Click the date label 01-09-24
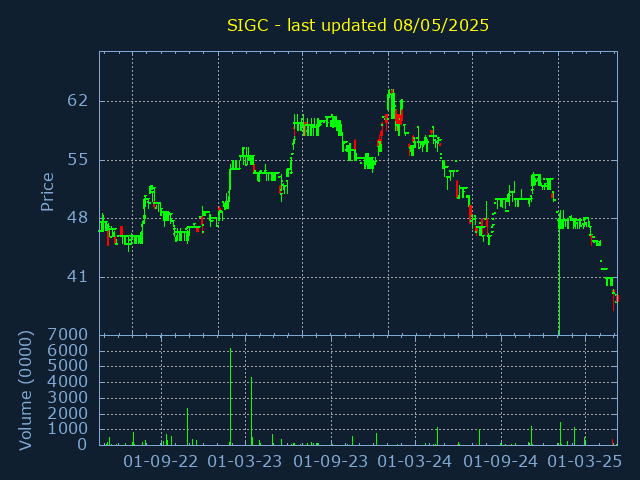The image size is (640, 480). 501,462
